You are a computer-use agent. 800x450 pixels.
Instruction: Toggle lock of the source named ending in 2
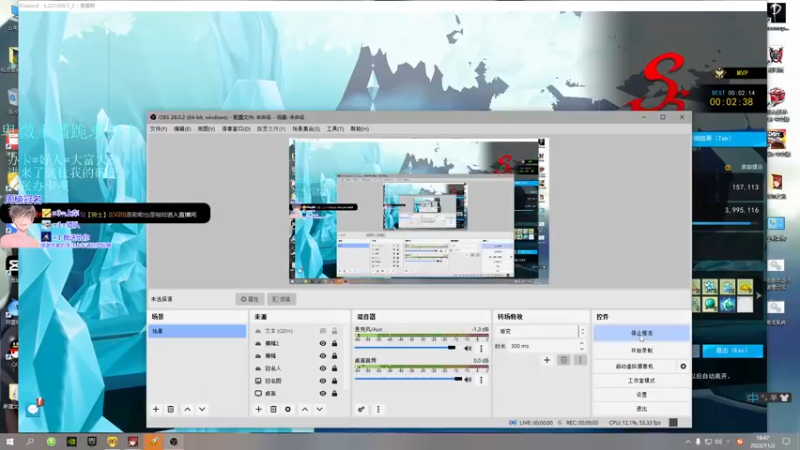pos(335,343)
